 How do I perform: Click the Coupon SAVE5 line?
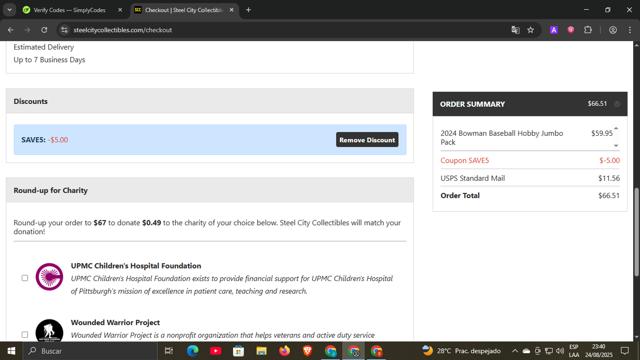click(530, 160)
